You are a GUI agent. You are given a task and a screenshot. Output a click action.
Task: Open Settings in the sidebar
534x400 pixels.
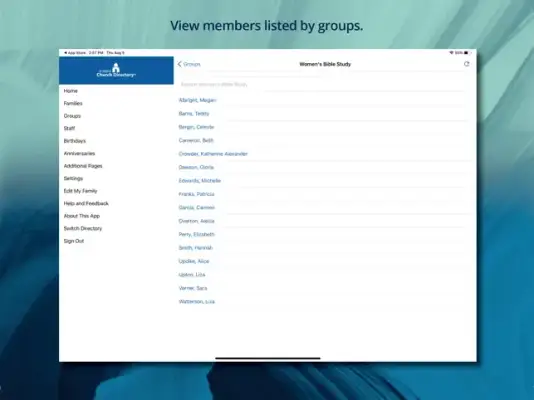(x=73, y=178)
